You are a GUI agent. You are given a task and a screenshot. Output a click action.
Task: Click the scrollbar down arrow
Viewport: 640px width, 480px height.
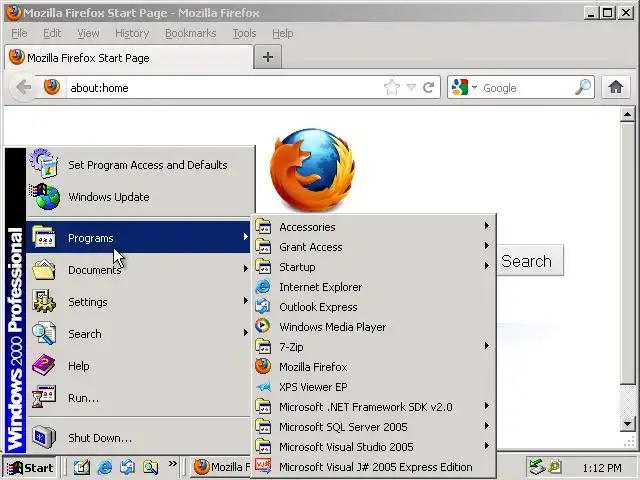pos(628,424)
